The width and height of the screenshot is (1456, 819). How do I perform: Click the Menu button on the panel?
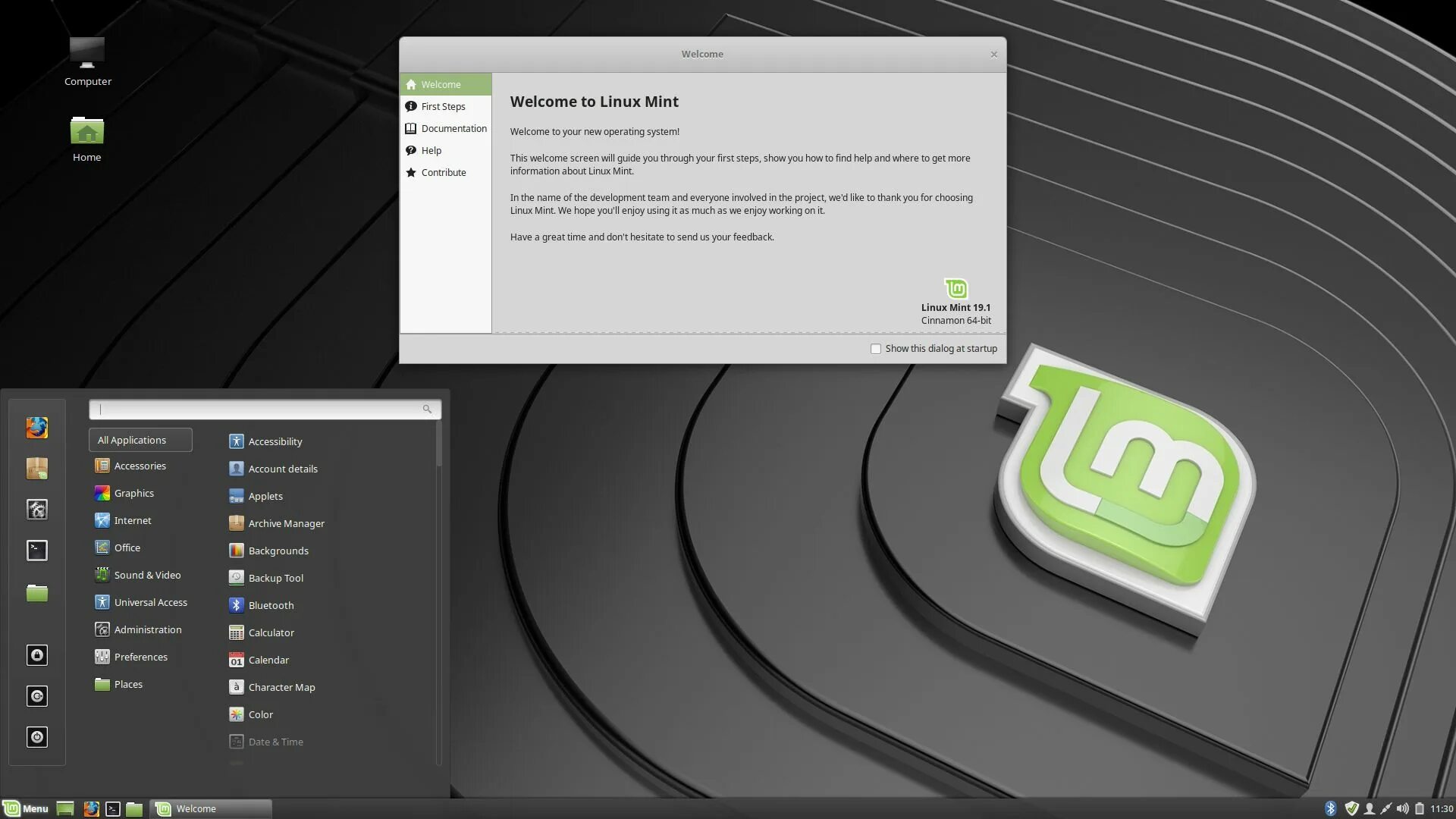tap(26, 808)
